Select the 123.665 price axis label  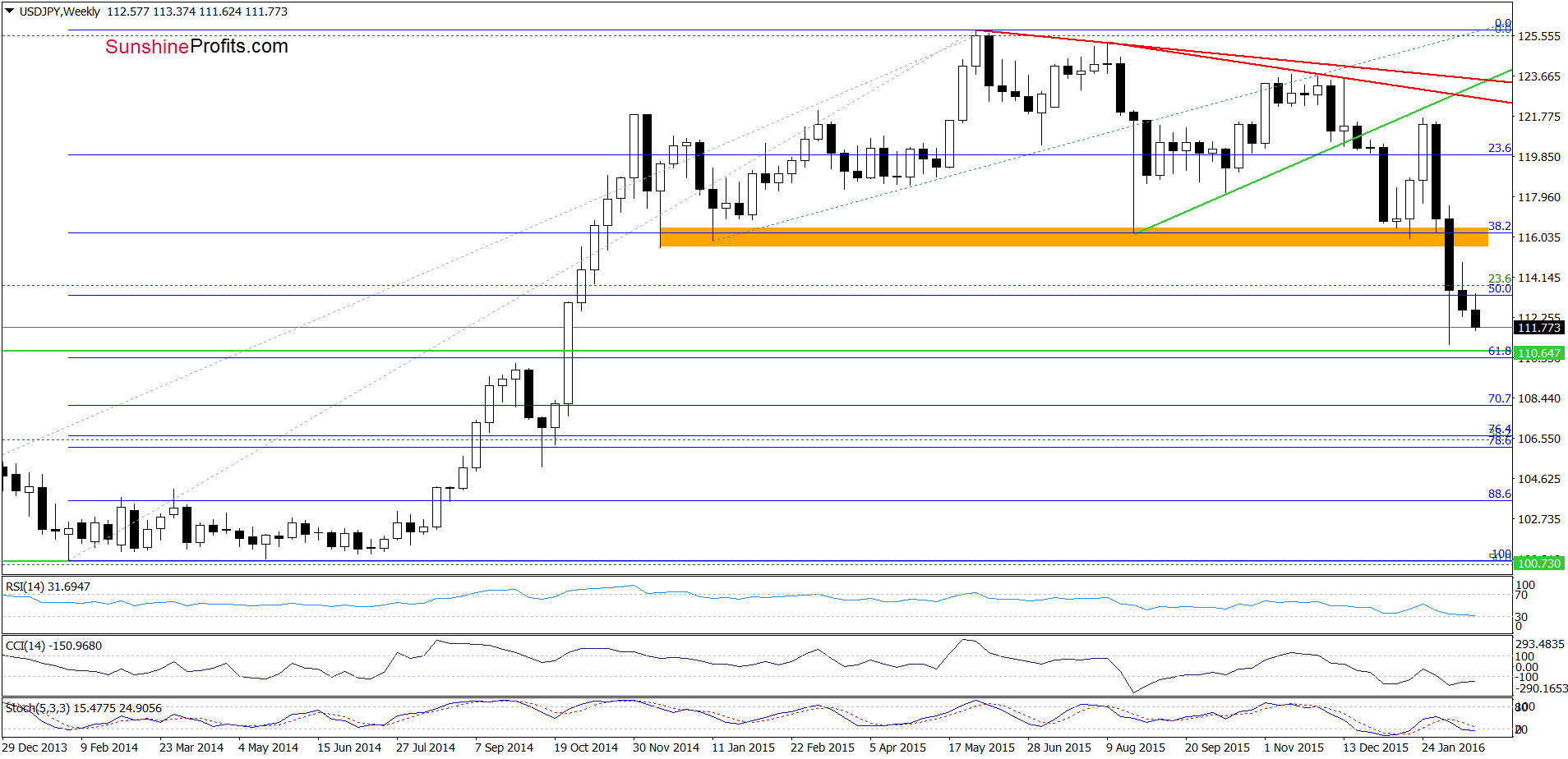(x=1539, y=76)
